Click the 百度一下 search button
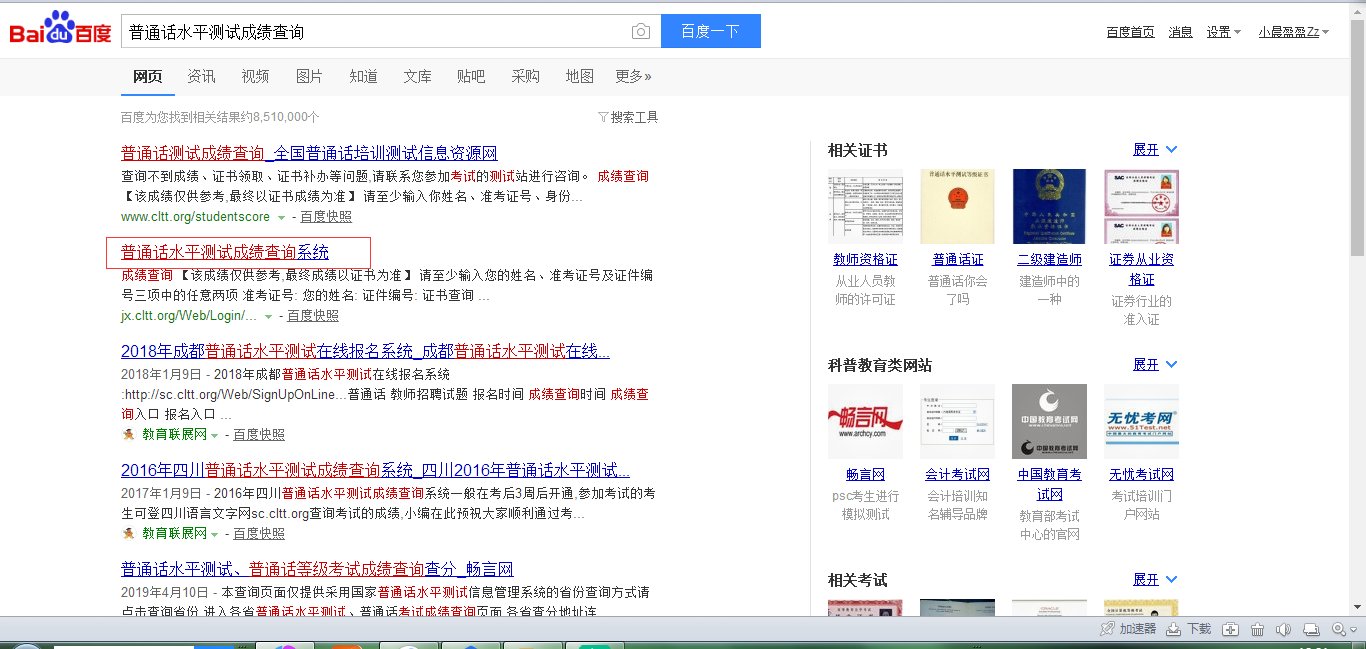 point(710,31)
